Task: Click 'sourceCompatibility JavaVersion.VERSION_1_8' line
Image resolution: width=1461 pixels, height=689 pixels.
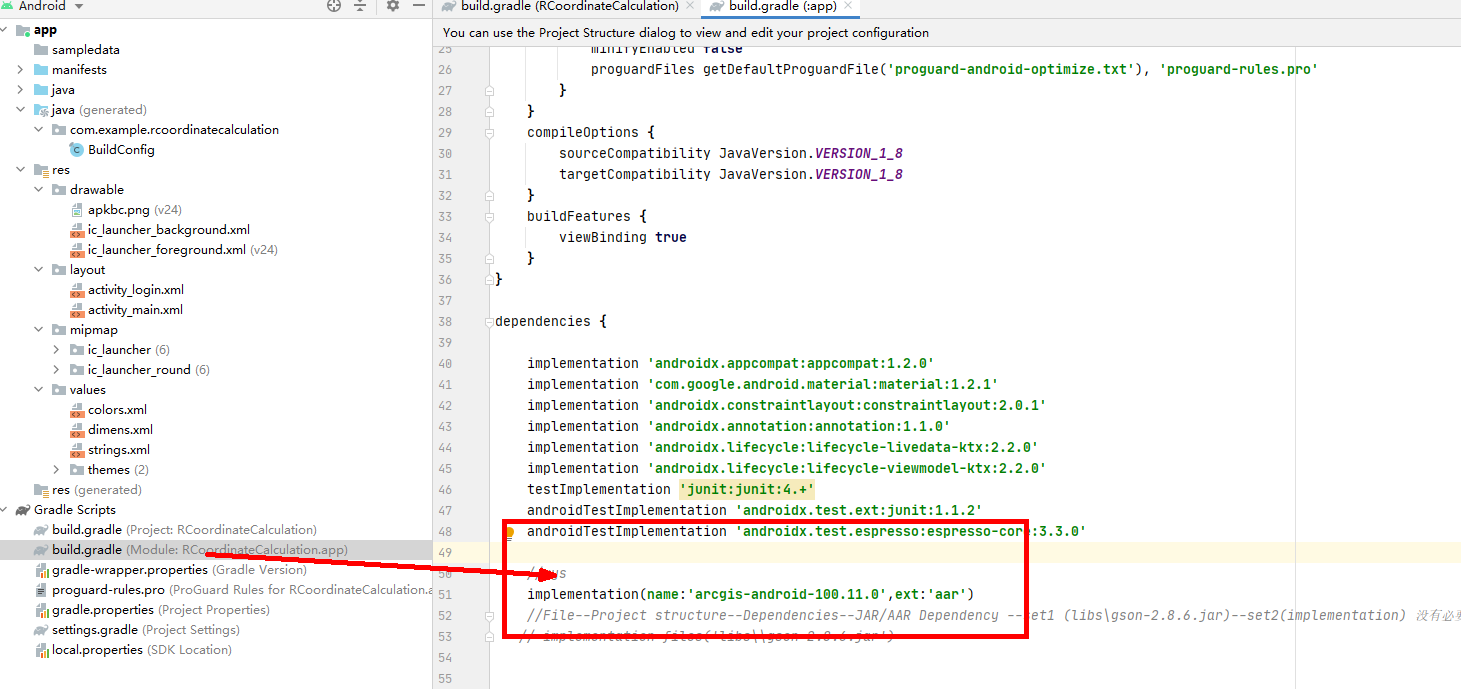Action: (730, 153)
